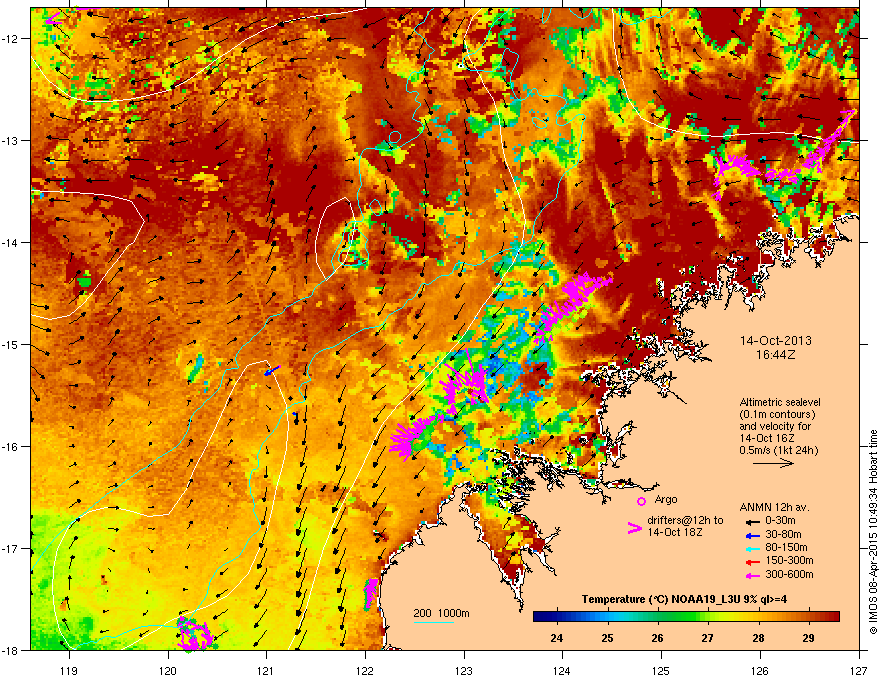Screen dimensions: 880x680
Task: Click the latitude axis label -18
Action: pyautogui.click(x=11, y=650)
